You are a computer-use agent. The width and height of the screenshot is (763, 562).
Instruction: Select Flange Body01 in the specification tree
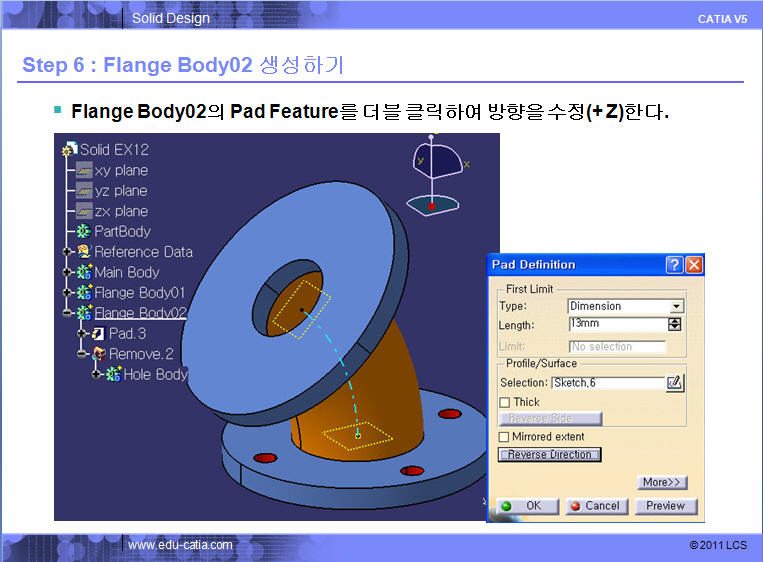[x=139, y=293]
